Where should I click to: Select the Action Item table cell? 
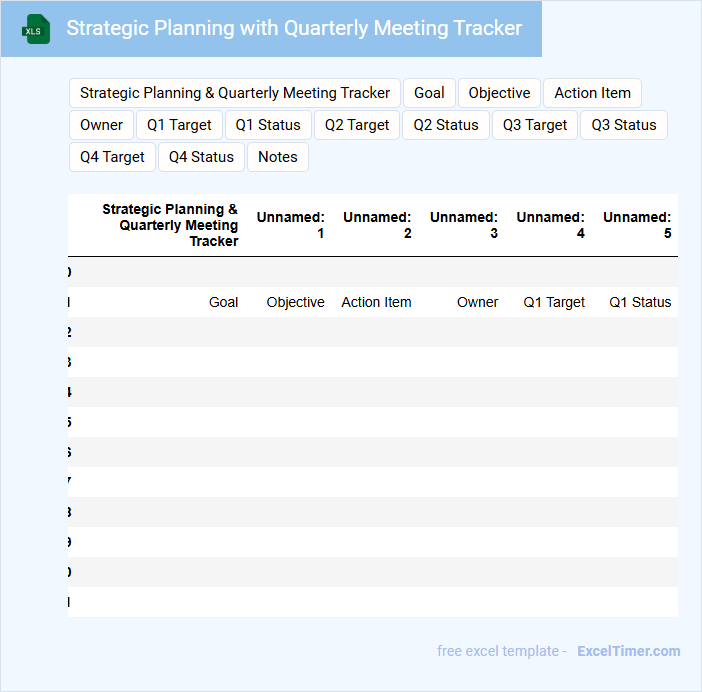click(x=376, y=302)
